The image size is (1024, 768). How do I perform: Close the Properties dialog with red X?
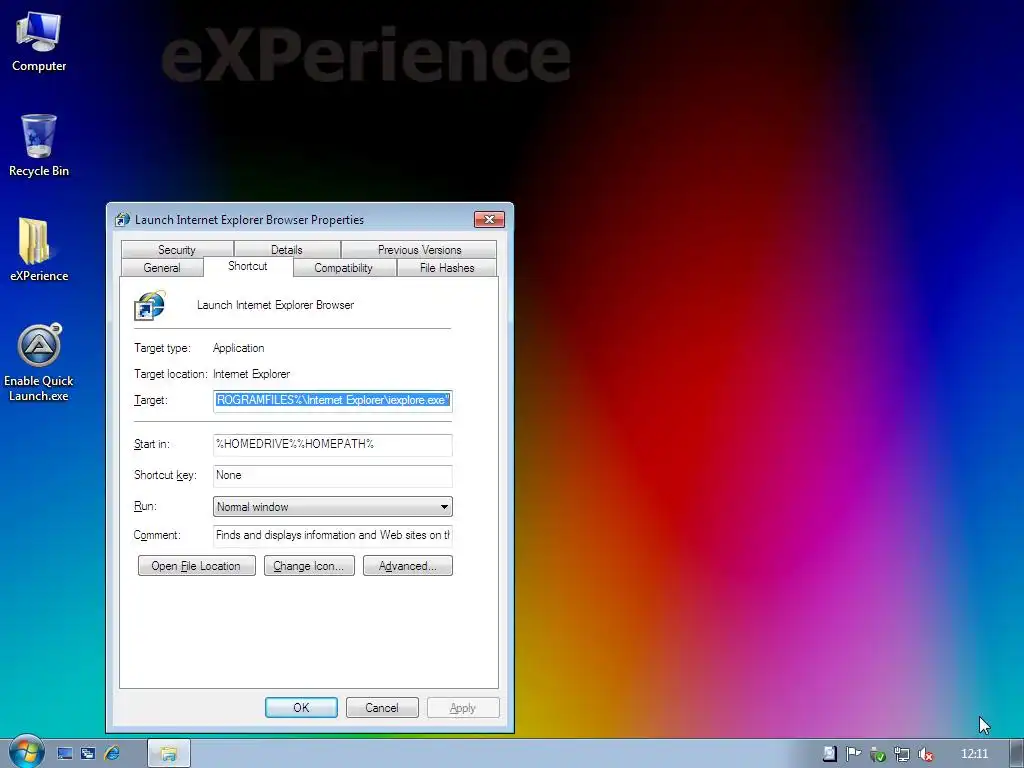489,219
